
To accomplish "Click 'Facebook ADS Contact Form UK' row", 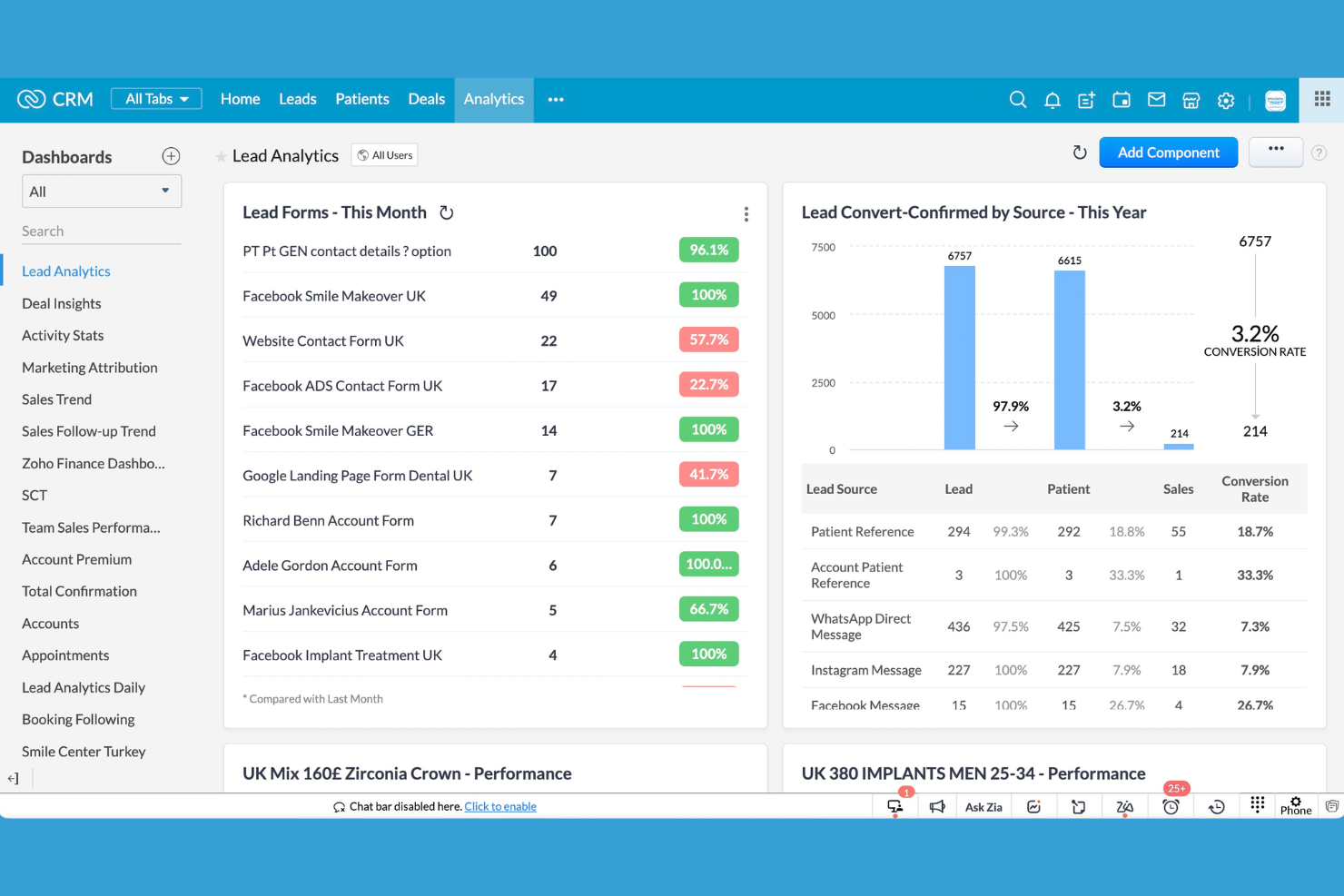I will point(495,385).
